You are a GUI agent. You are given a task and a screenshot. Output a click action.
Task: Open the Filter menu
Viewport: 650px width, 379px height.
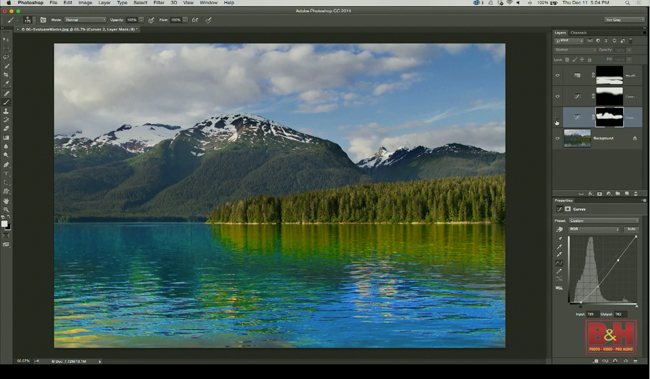point(159,2)
